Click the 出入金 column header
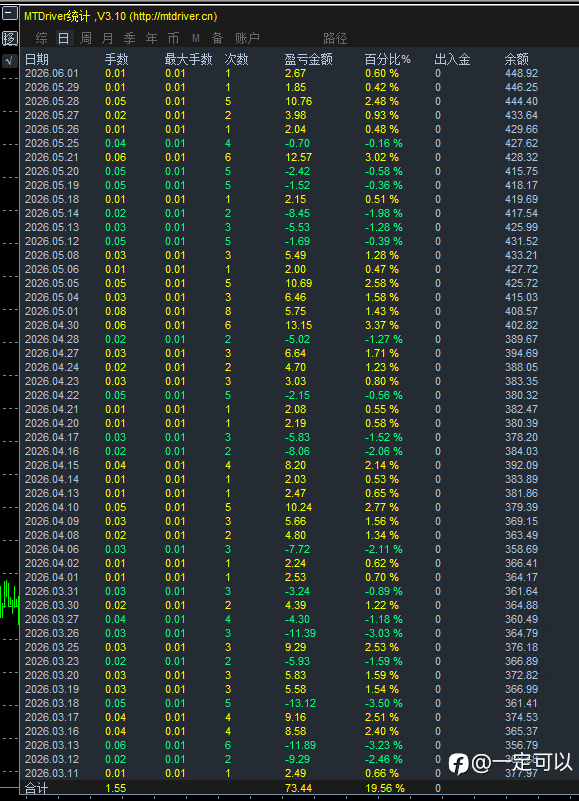This screenshot has width=579, height=801. 452,60
